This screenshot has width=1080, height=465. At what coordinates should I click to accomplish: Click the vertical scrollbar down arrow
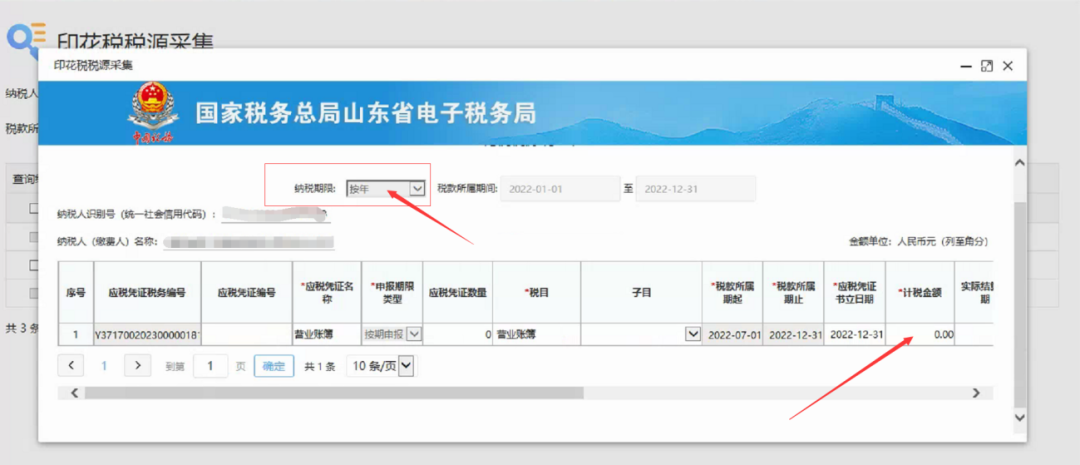click(1020, 417)
